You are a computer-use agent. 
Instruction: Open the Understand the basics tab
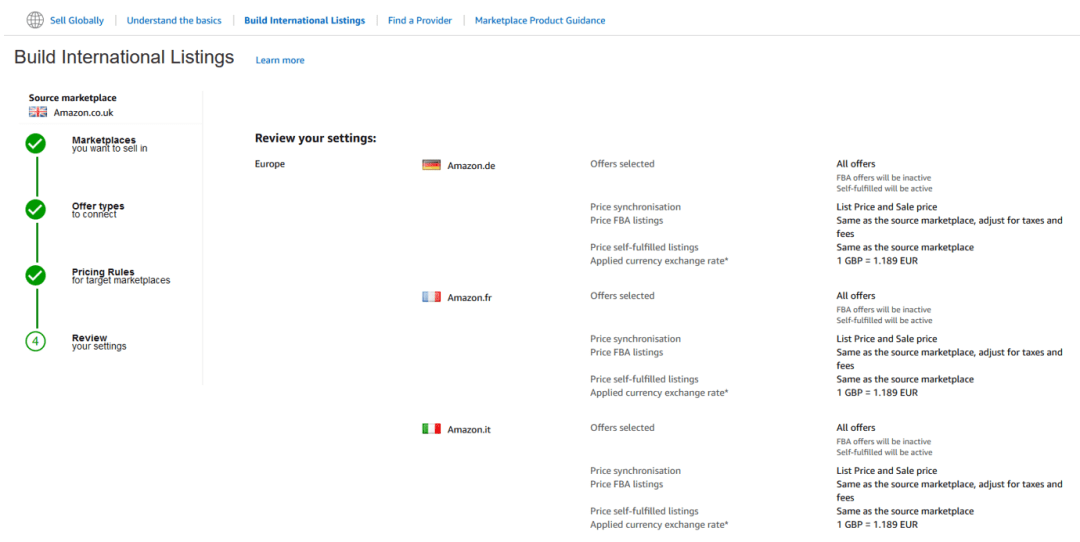click(174, 20)
